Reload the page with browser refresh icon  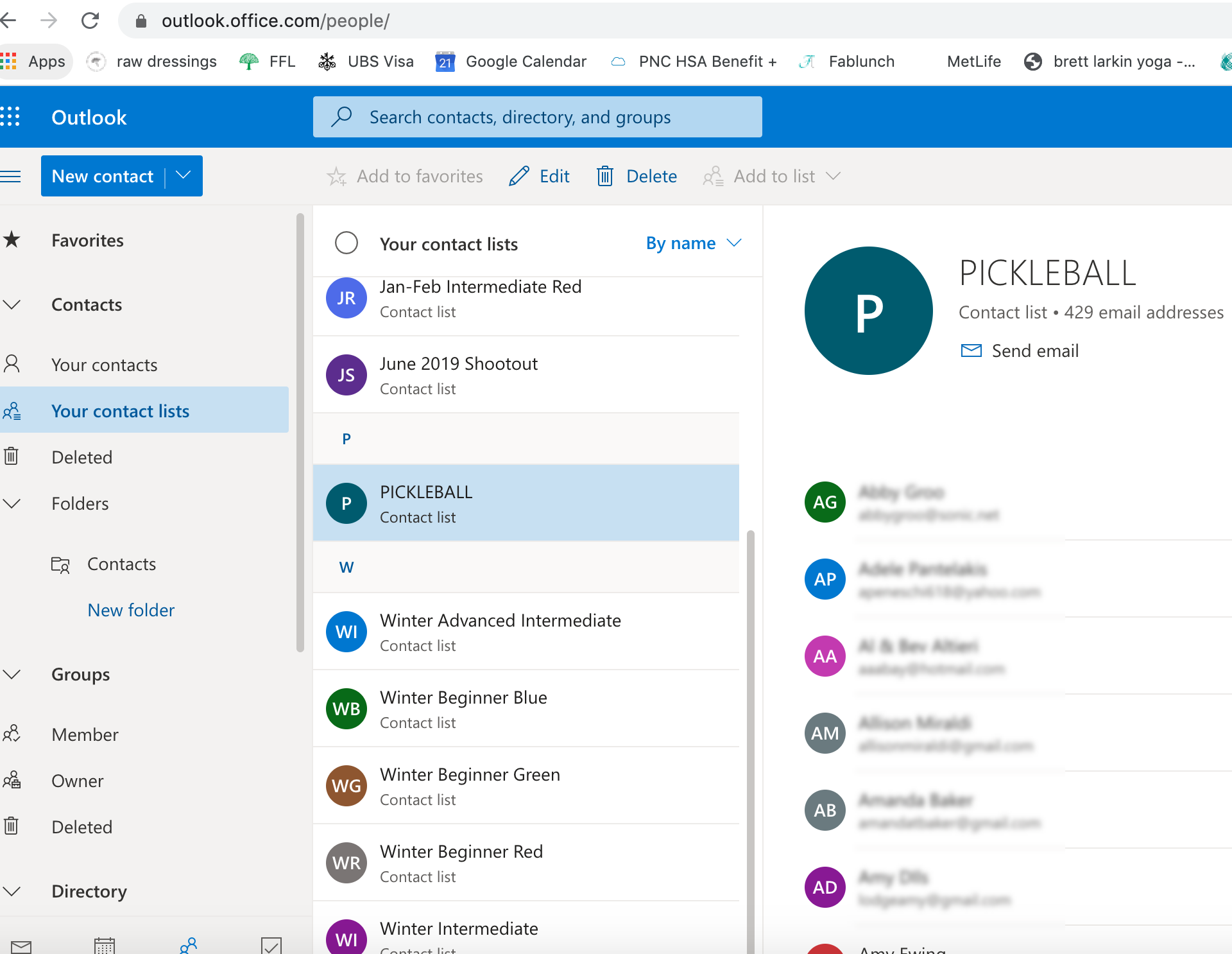(90, 21)
